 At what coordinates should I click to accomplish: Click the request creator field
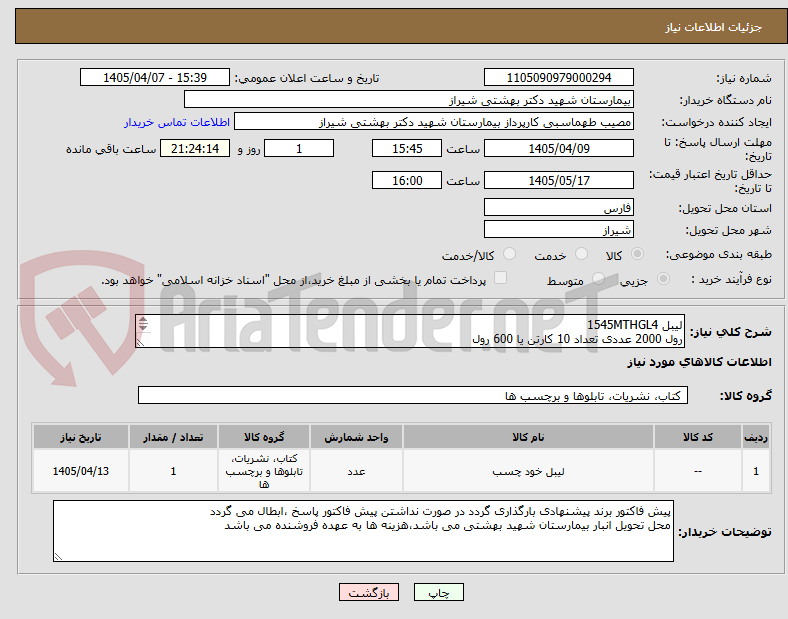pyautogui.click(x=434, y=122)
